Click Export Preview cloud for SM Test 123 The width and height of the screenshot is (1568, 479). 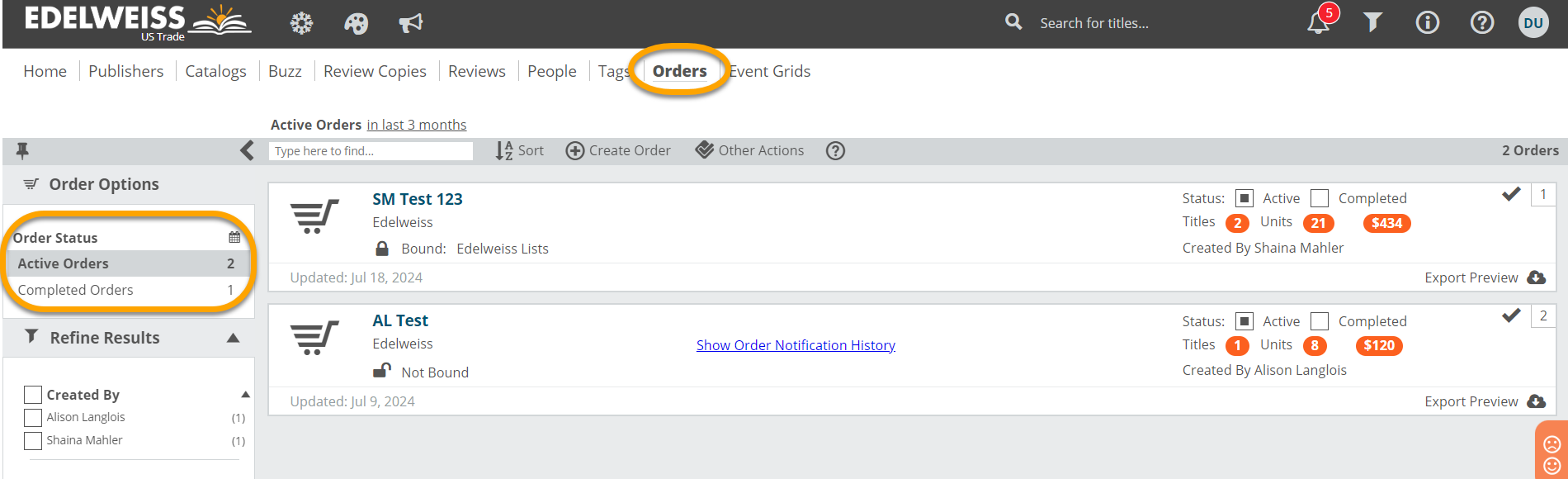pos(1536,277)
